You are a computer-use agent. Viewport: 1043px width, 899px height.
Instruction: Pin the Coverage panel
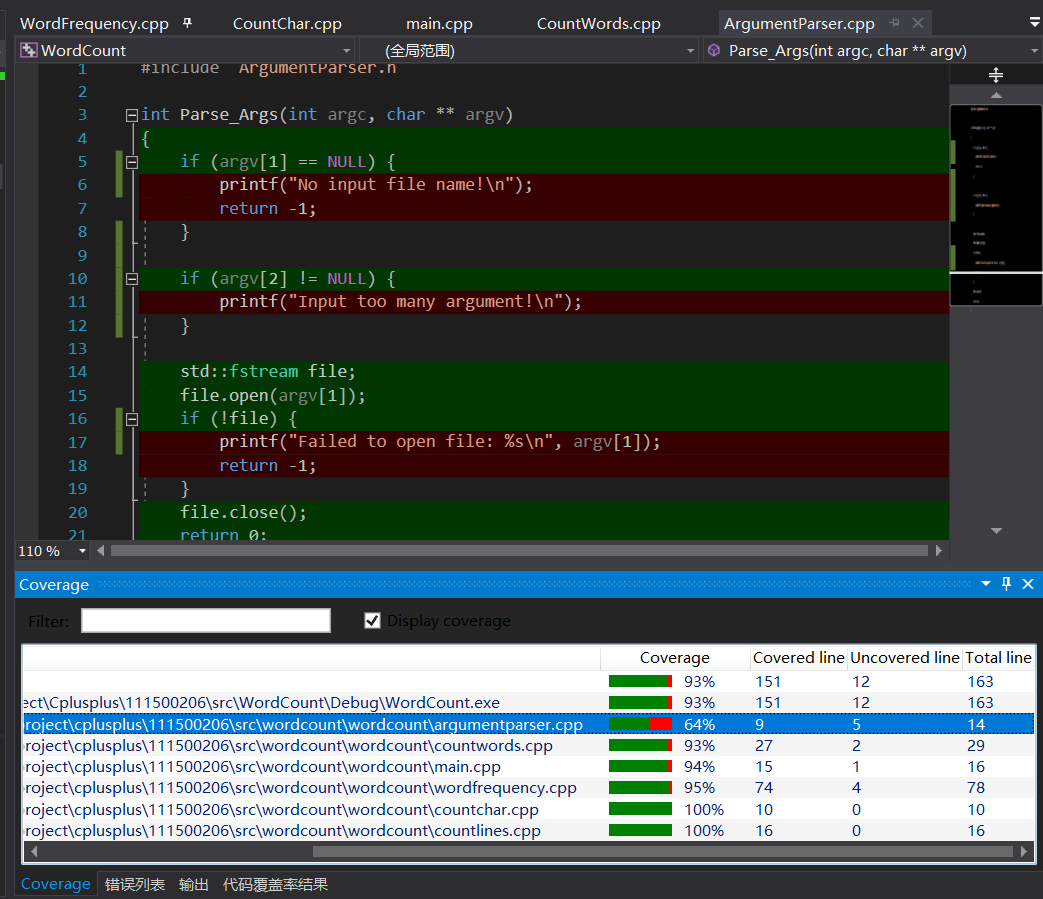pos(1006,584)
